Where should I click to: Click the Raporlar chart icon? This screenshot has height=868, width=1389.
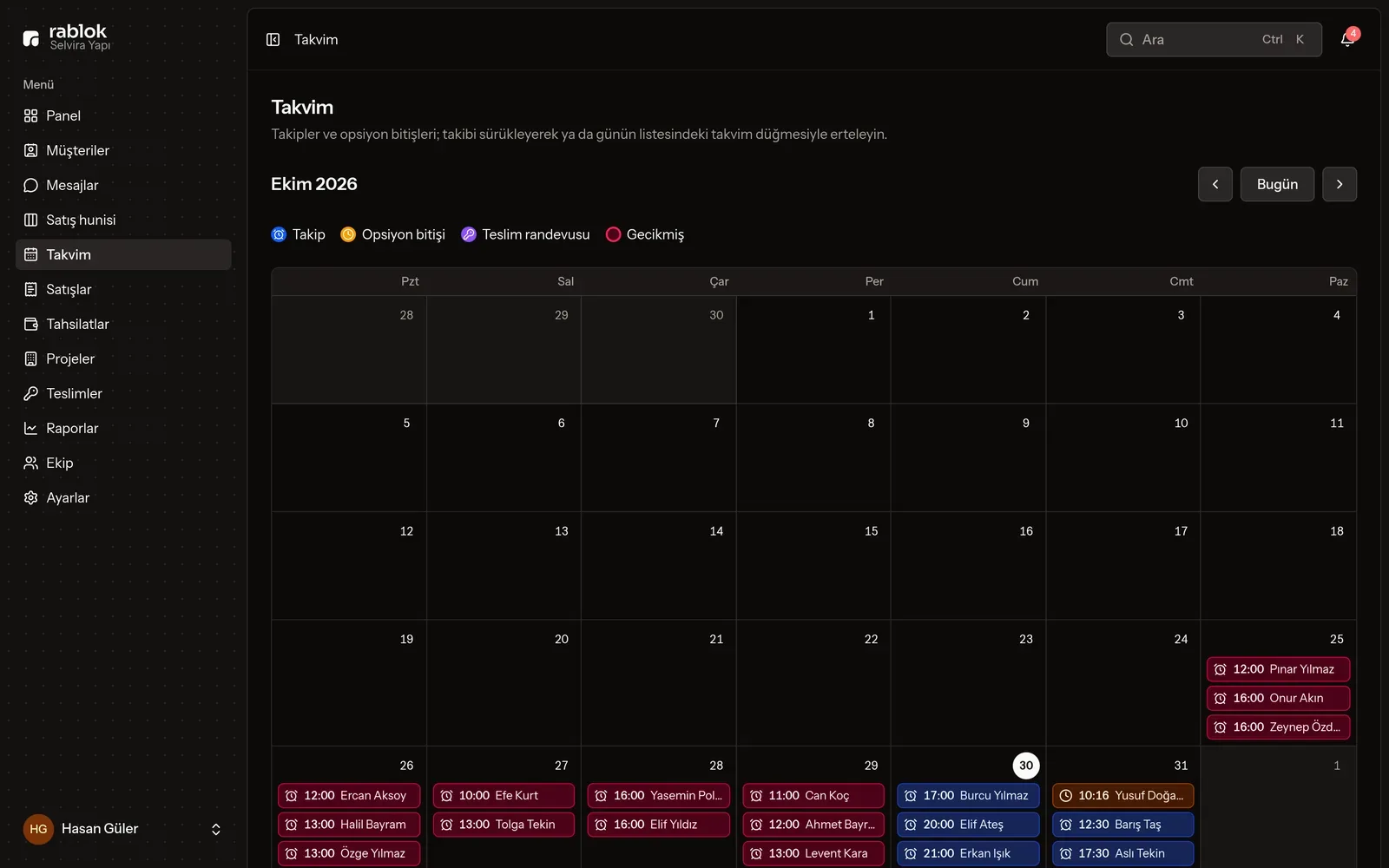[x=31, y=428]
